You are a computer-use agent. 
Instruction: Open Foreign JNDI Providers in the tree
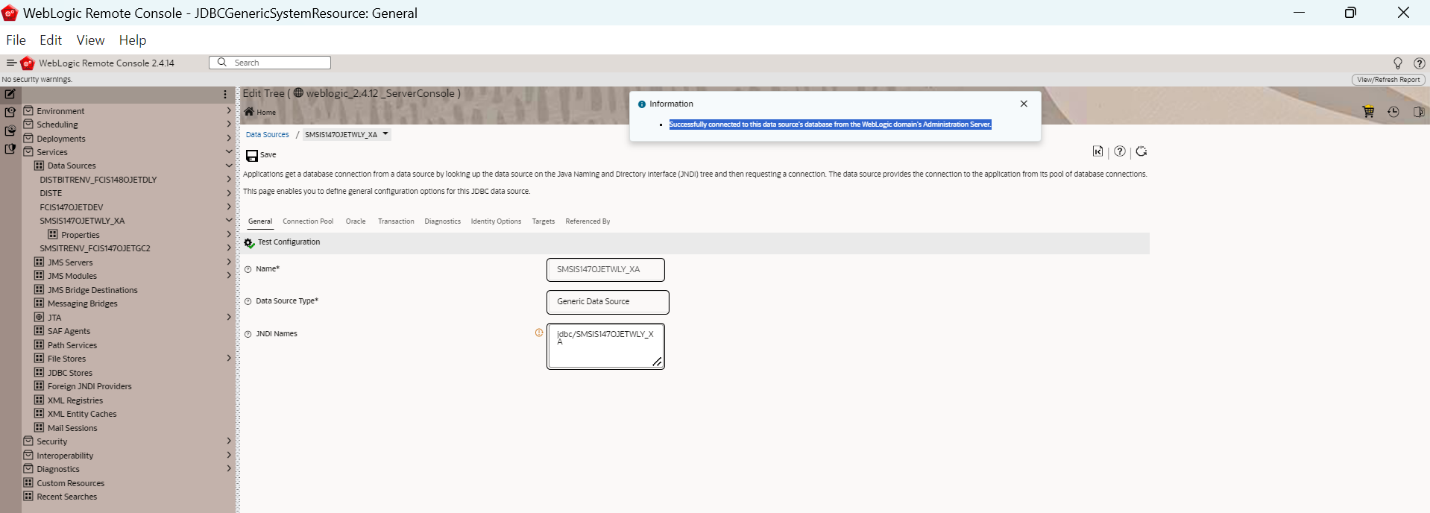(x=89, y=386)
